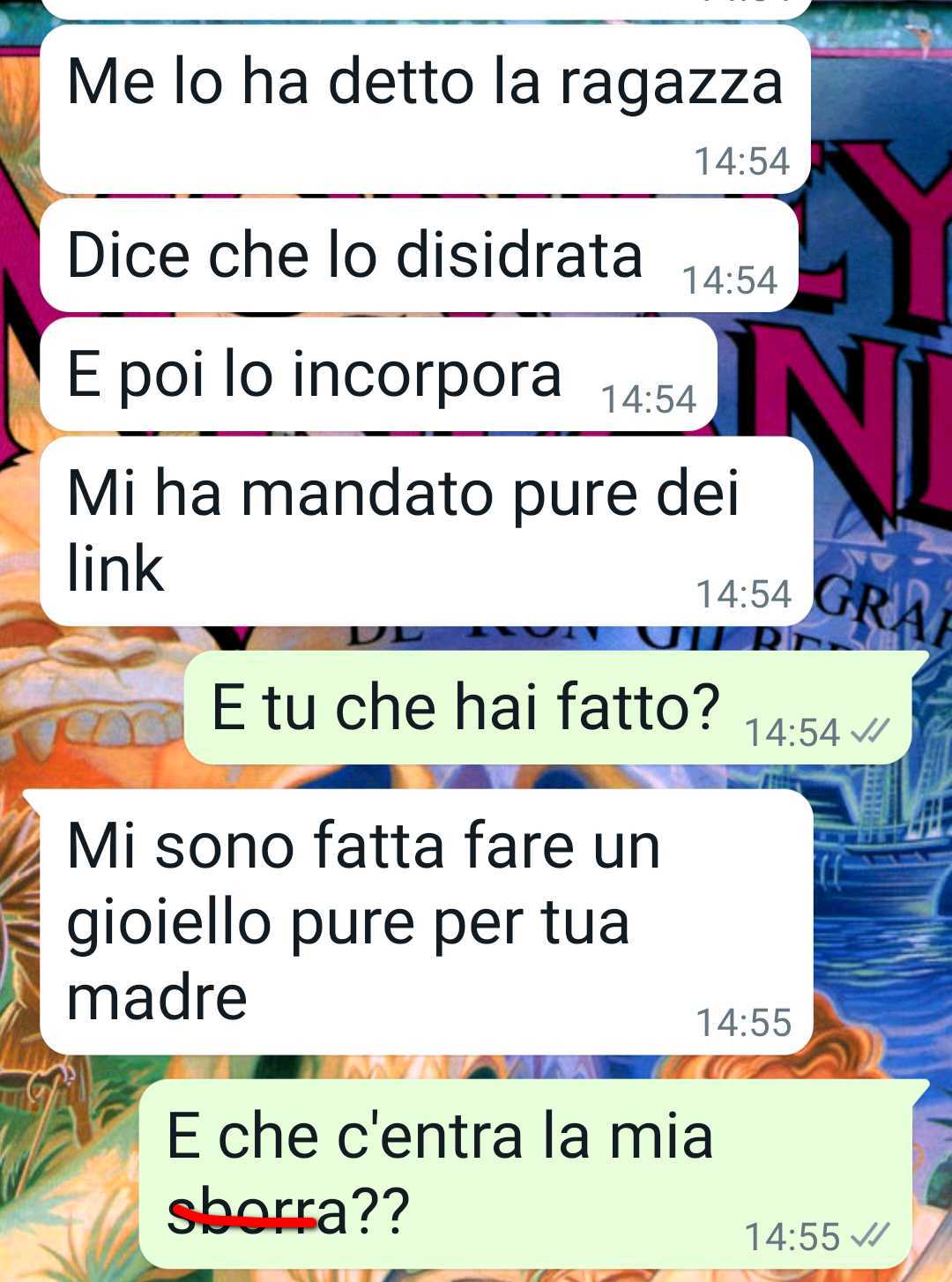The image size is (952, 1282).
Task: Select the green 'E tu che hai fatto?' bubble
Action: click(x=548, y=708)
